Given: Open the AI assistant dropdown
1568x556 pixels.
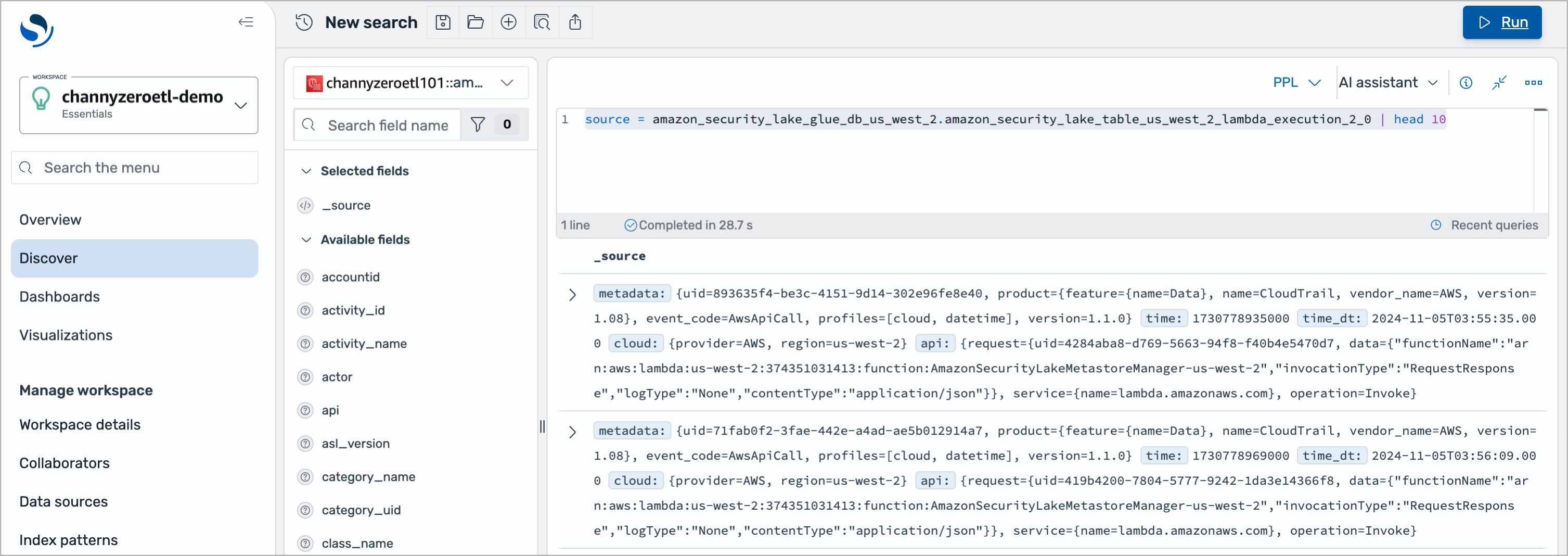Looking at the screenshot, I should (1388, 83).
